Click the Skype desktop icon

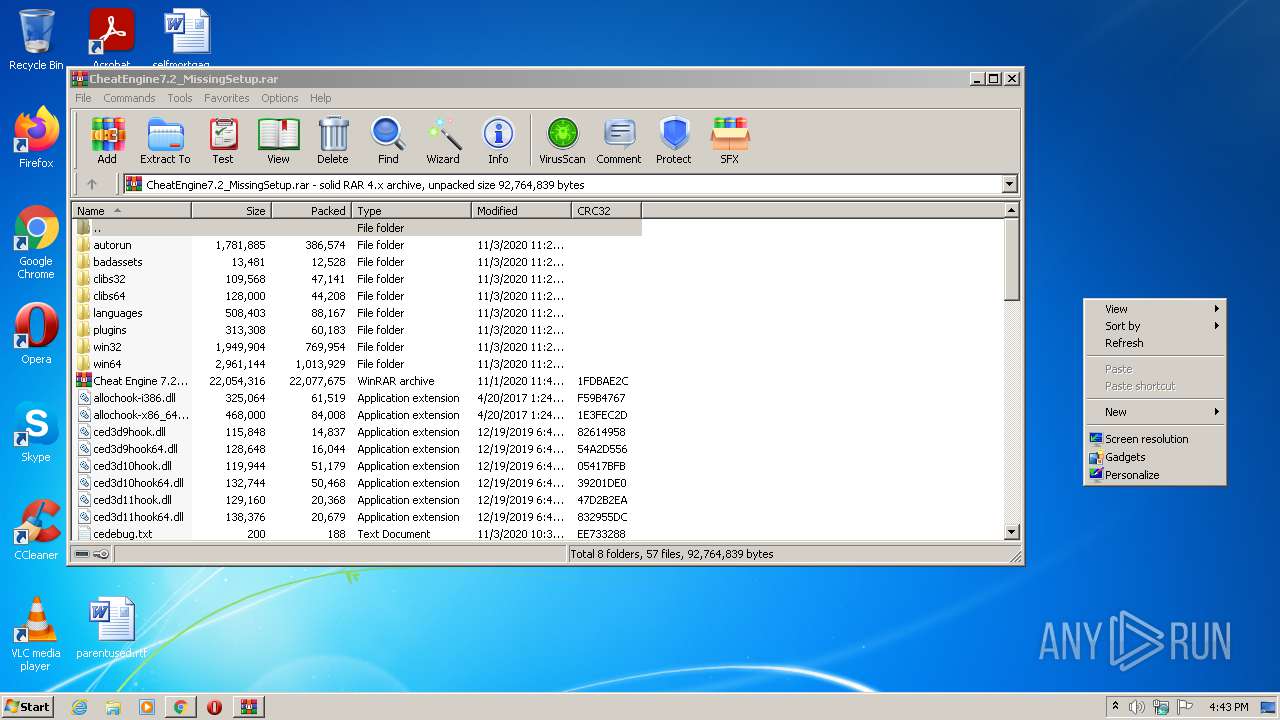pos(36,432)
